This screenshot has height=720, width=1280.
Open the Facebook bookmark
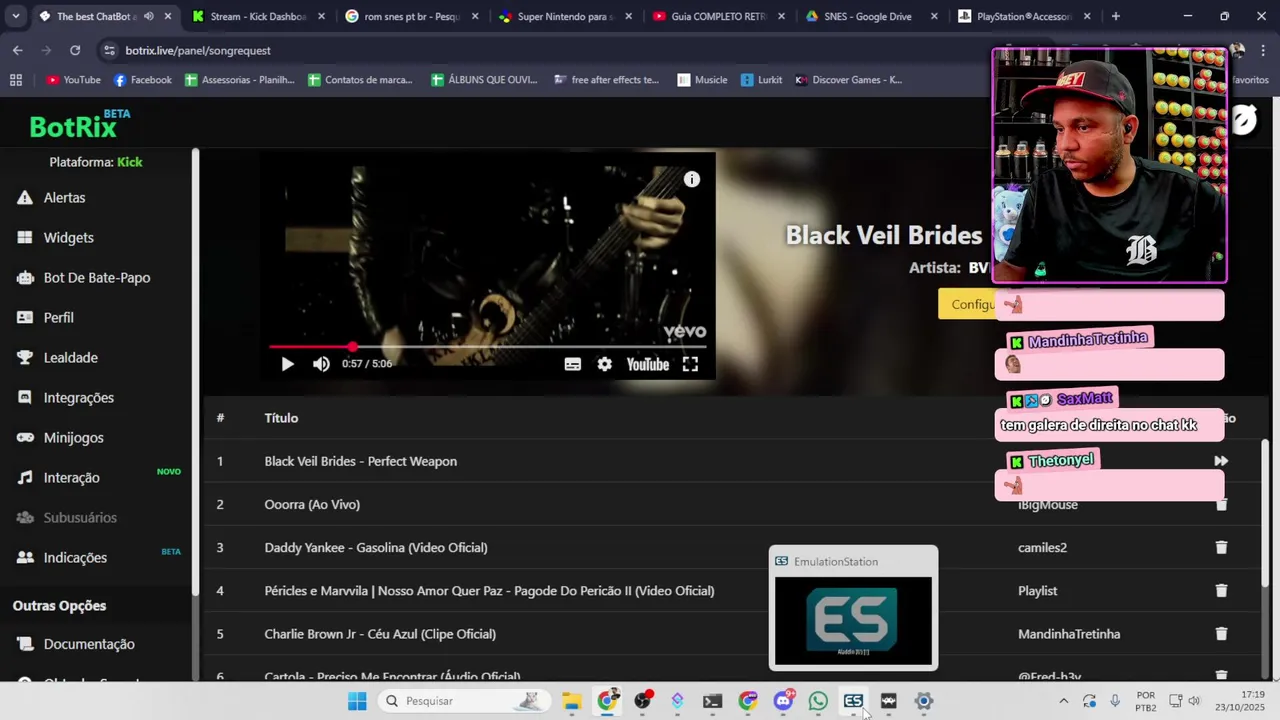pyautogui.click(x=142, y=80)
